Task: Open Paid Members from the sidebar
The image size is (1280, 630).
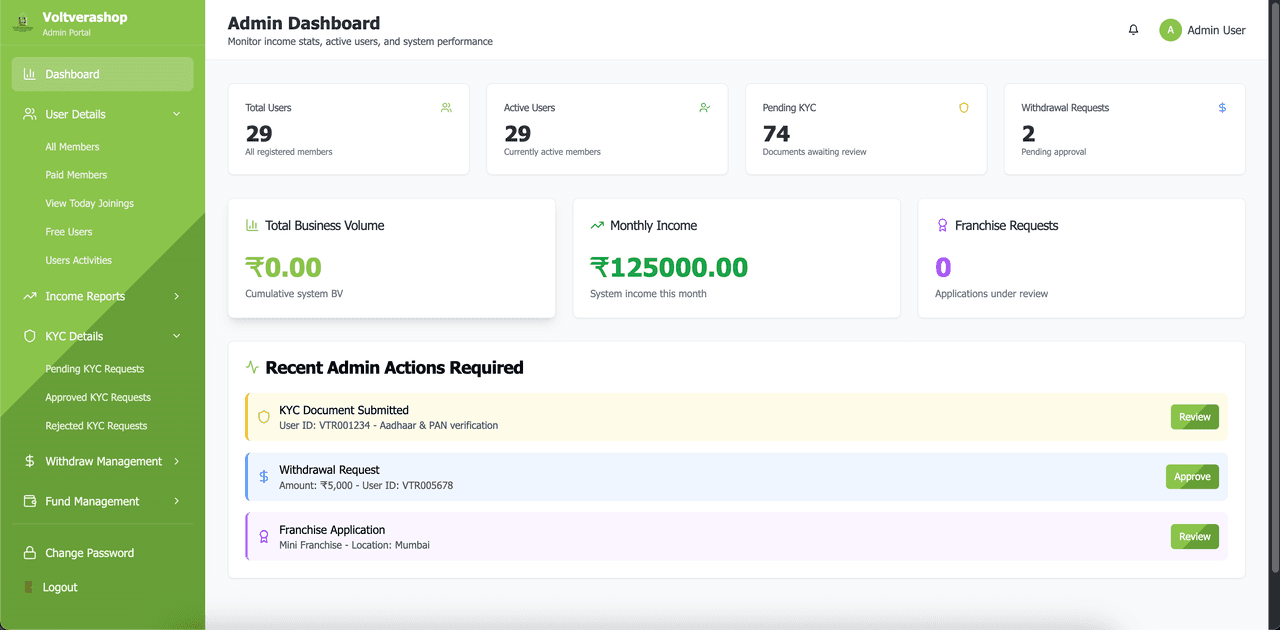Action: pos(76,175)
